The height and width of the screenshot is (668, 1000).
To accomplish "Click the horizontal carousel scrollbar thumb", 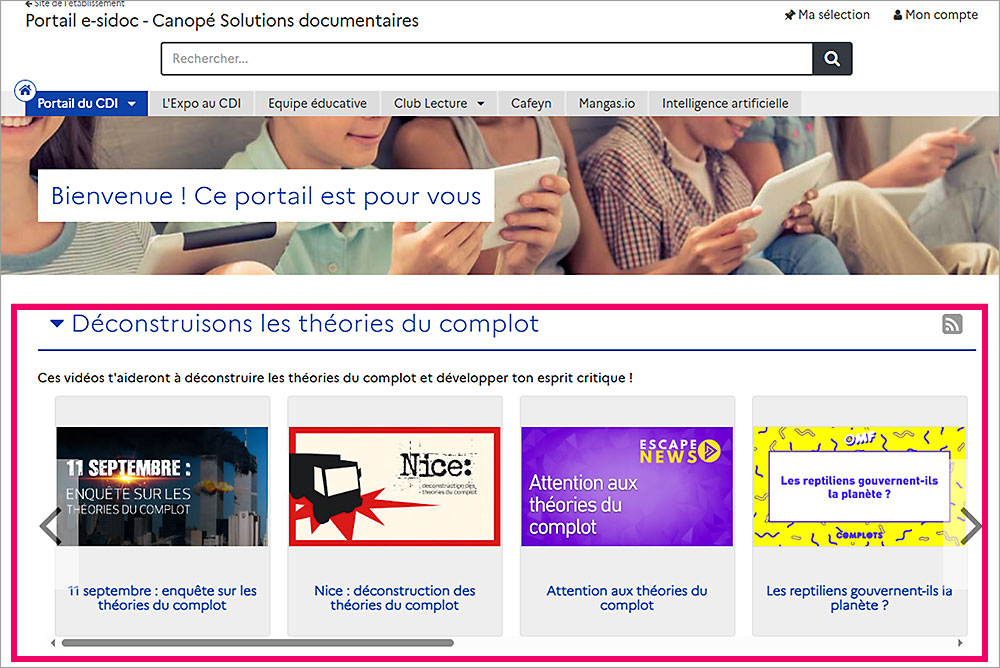I will pyautogui.click(x=257, y=643).
